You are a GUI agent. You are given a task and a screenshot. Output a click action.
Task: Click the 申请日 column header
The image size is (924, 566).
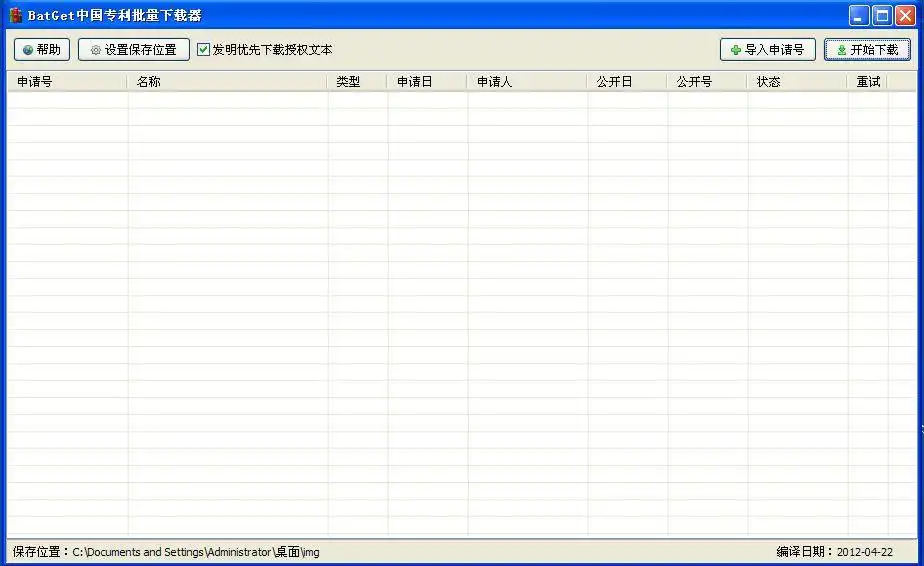pyautogui.click(x=427, y=81)
